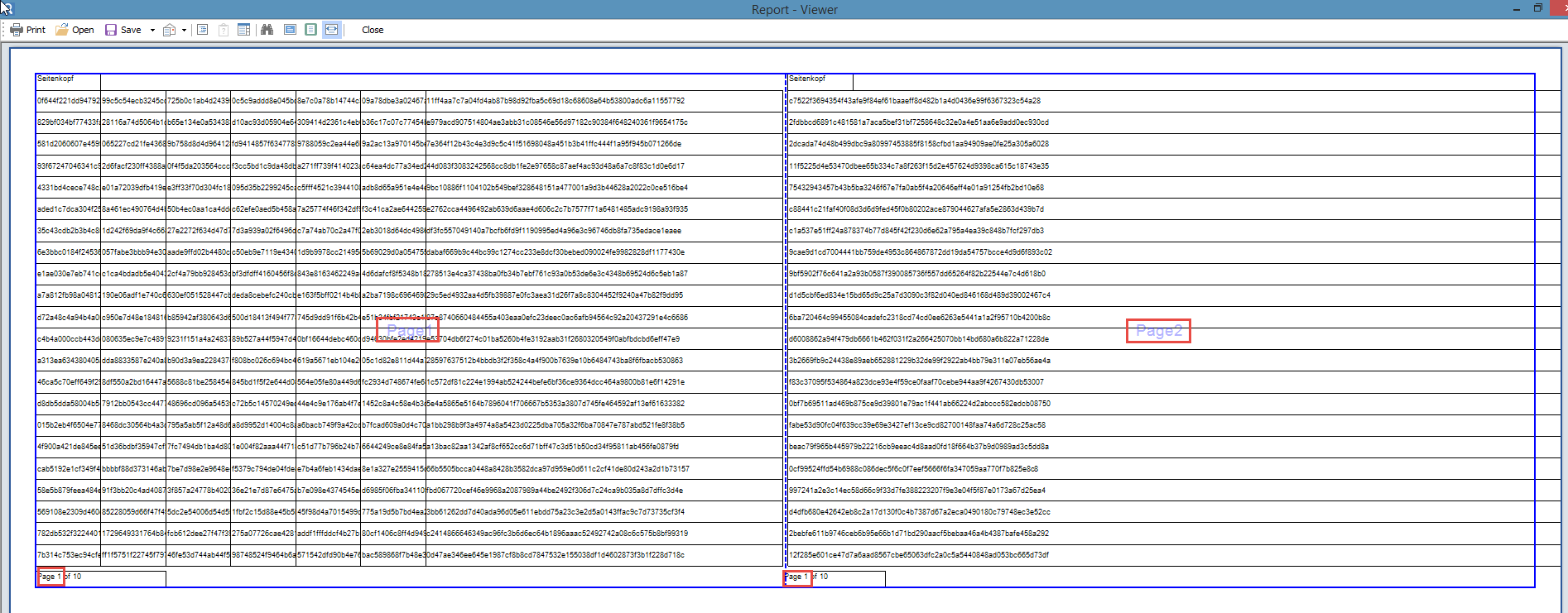Open Find with the binoculars icon

267,30
